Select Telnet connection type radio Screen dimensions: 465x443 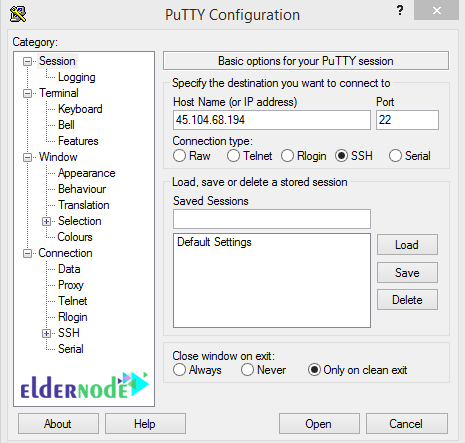[233, 156]
